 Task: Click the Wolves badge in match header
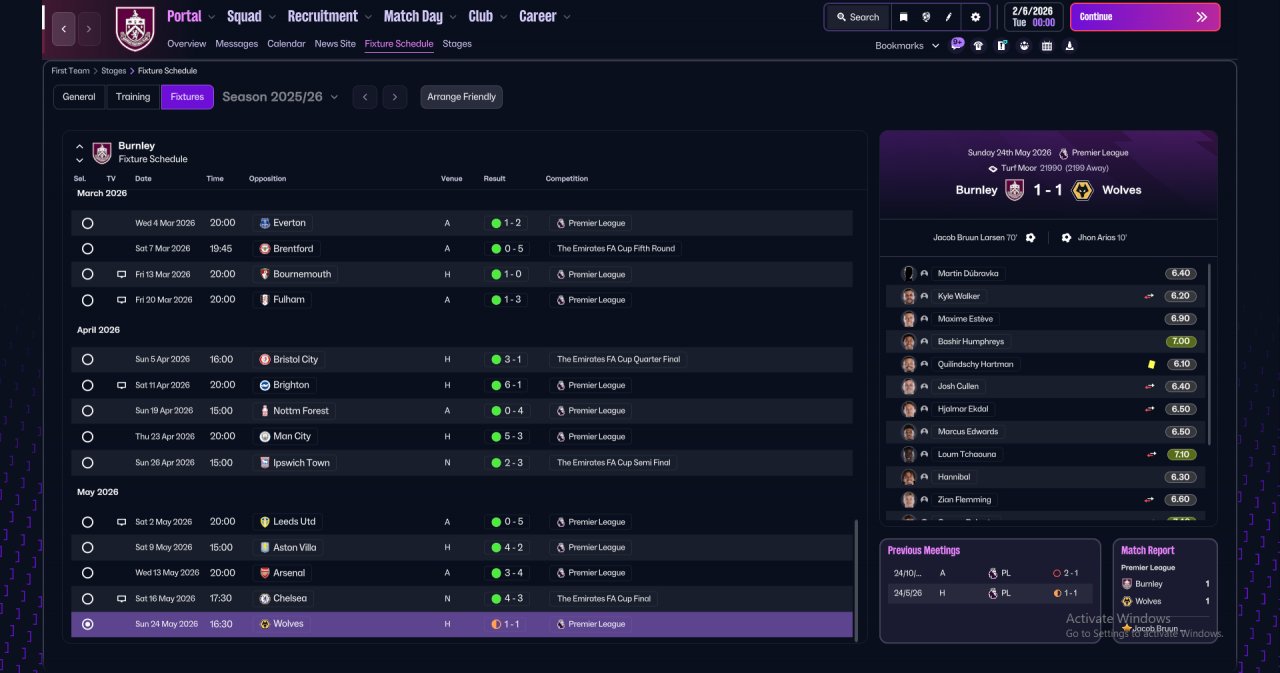click(1081, 190)
